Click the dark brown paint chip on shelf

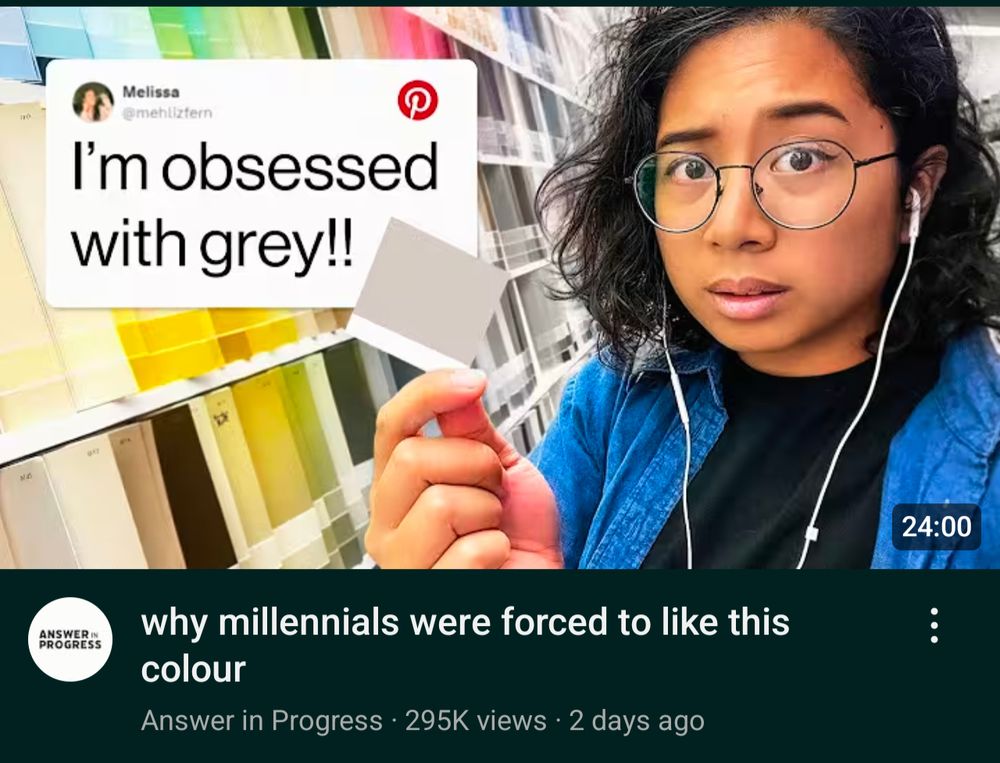[192, 486]
